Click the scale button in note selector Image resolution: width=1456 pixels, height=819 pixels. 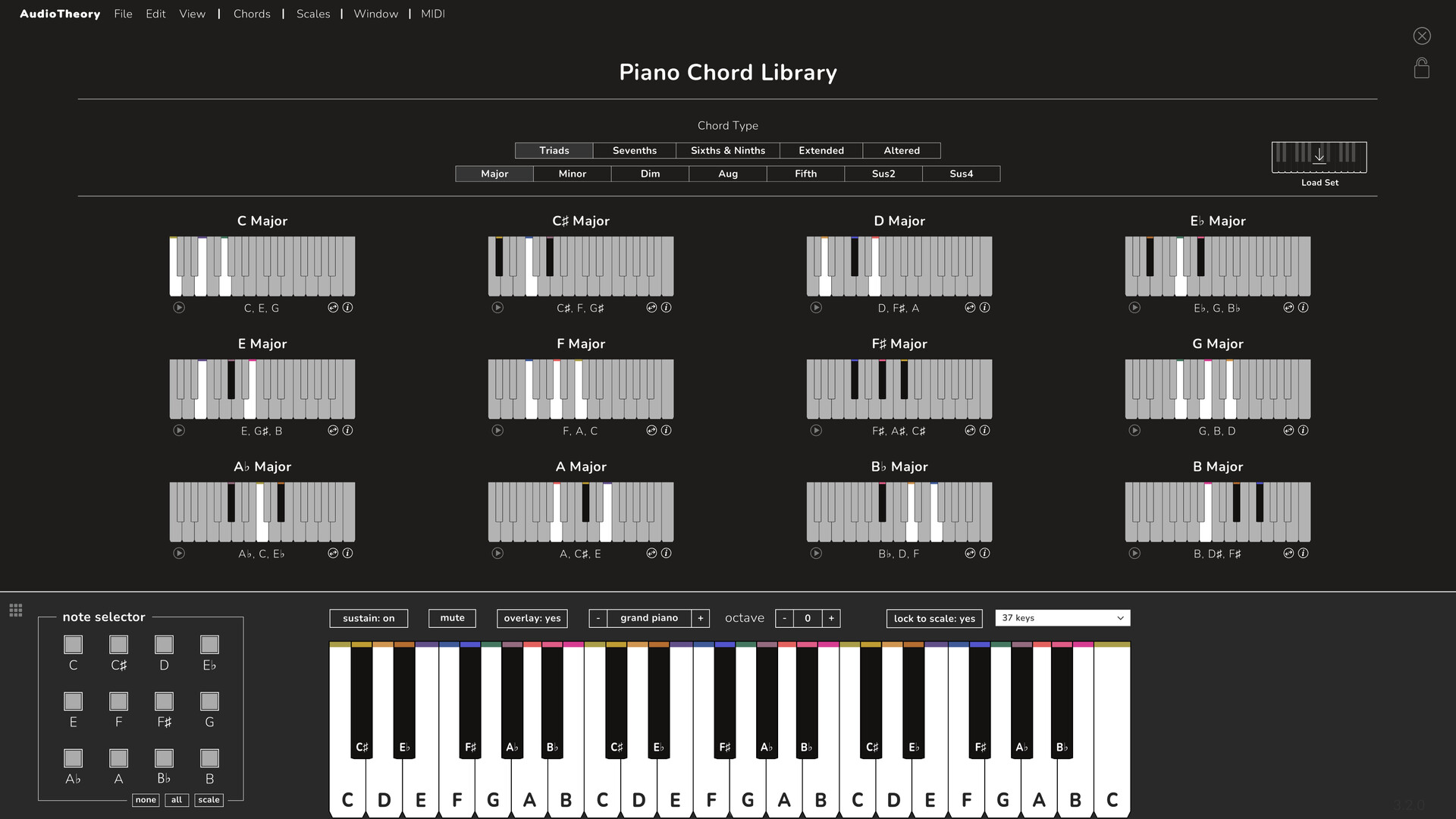[x=209, y=800]
